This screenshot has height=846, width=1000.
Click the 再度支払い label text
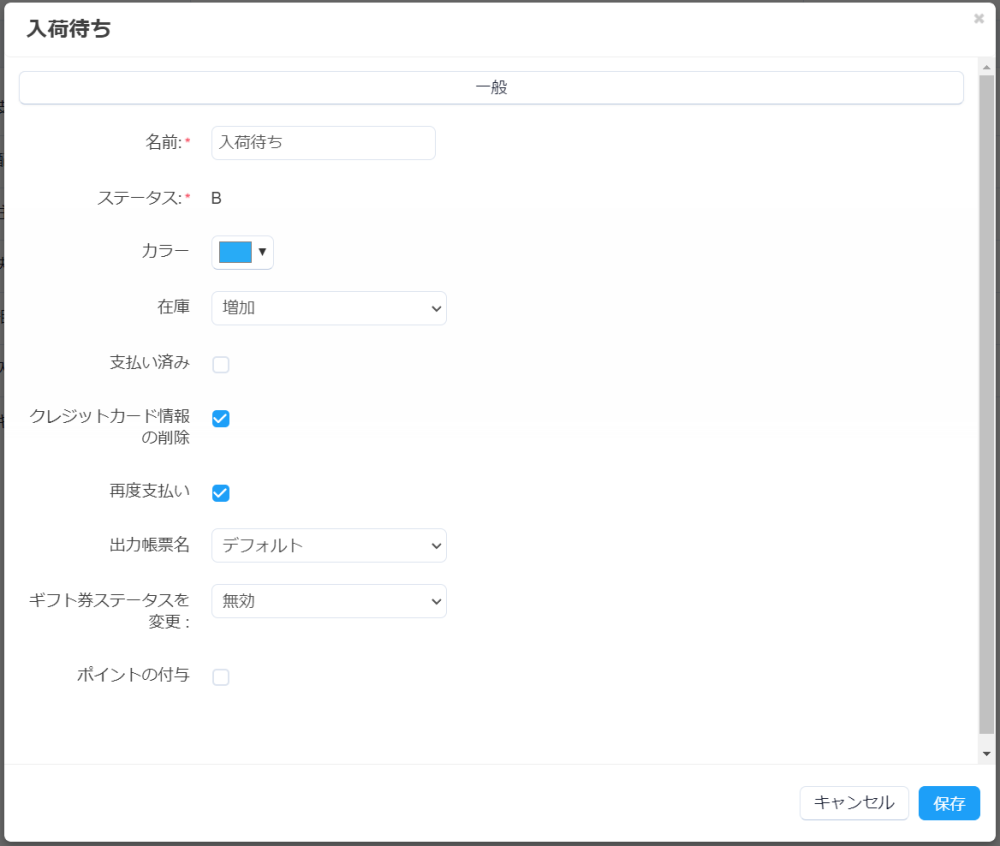150,491
